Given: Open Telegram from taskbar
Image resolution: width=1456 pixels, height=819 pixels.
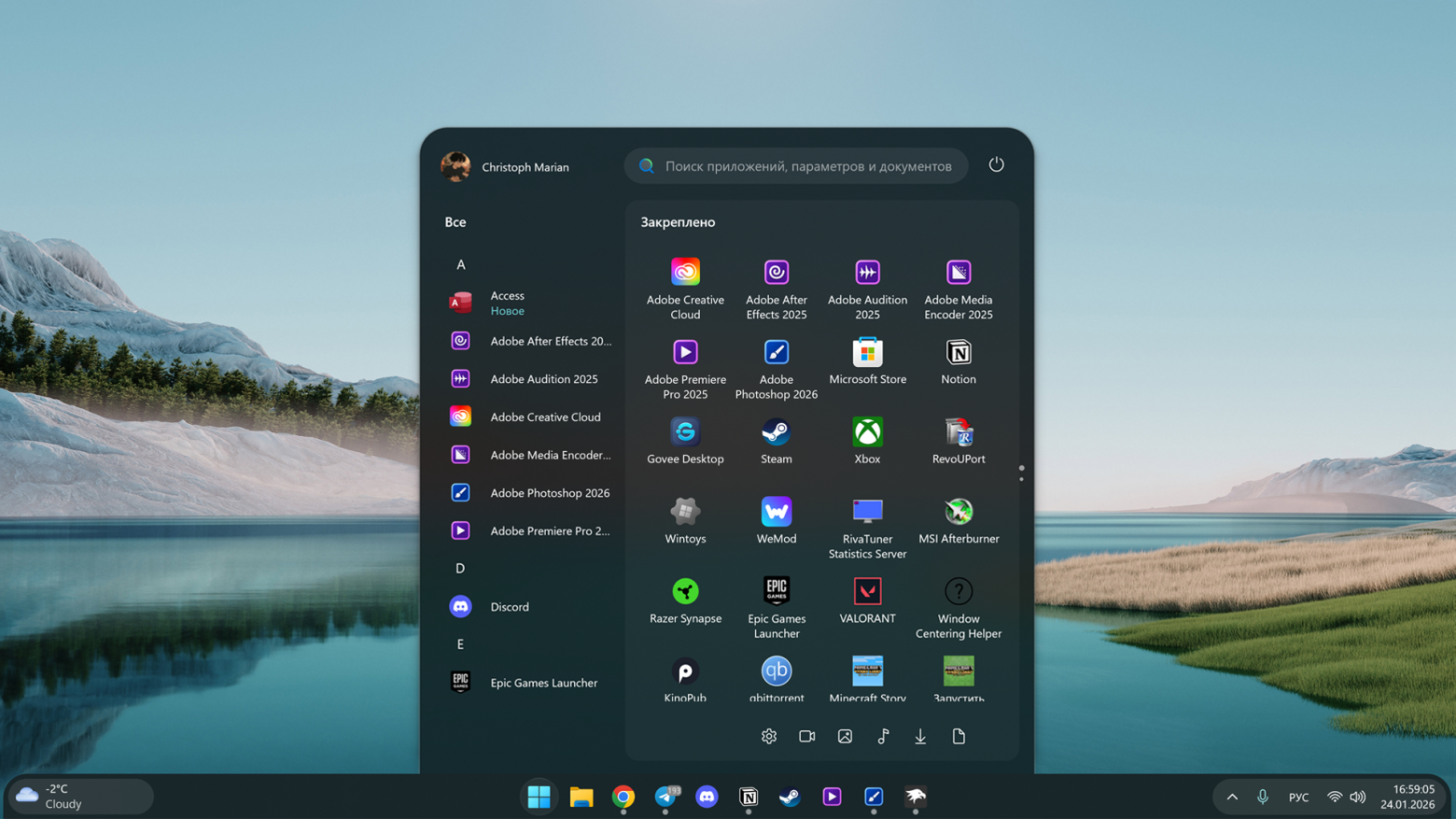Looking at the screenshot, I should pos(665,797).
